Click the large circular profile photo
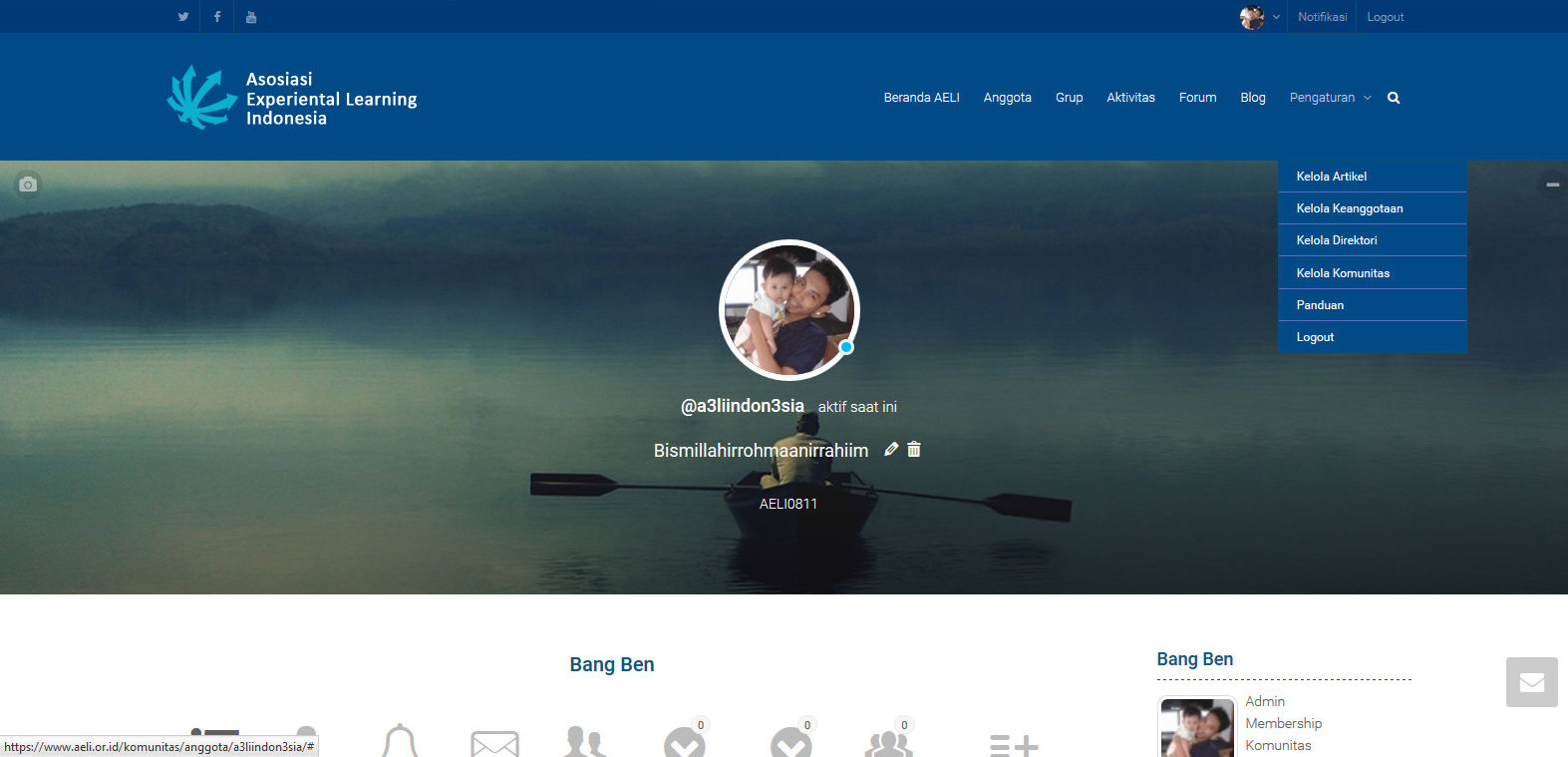This screenshot has height=757, width=1568. point(789,310)
